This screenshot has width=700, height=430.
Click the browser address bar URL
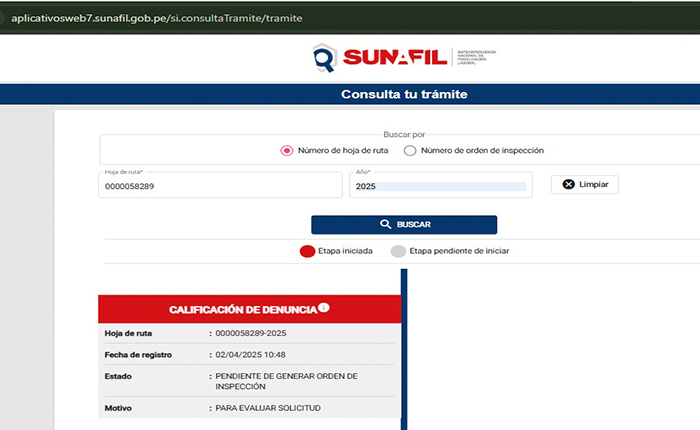click(x=157, y=18)
